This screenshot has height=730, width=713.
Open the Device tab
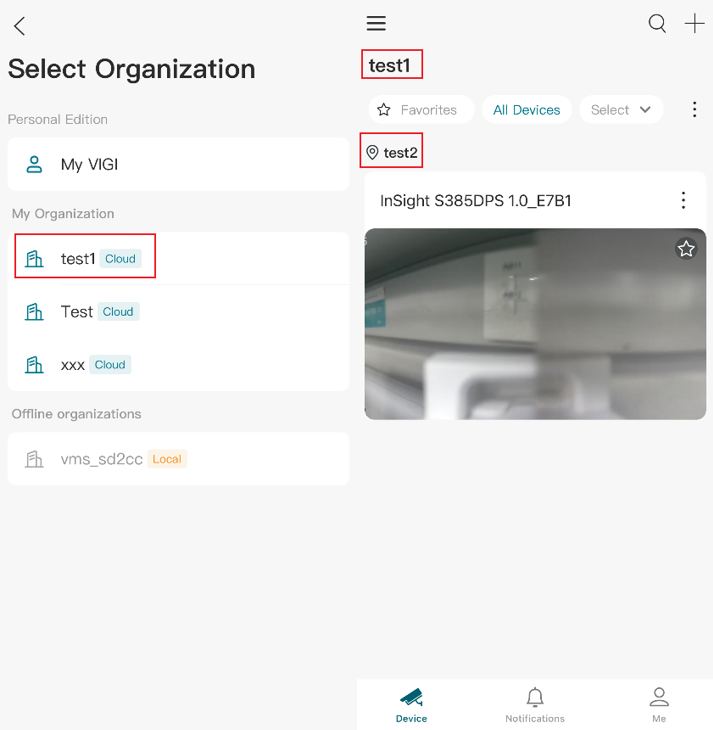pyautogui.click(x=411, y=705)
